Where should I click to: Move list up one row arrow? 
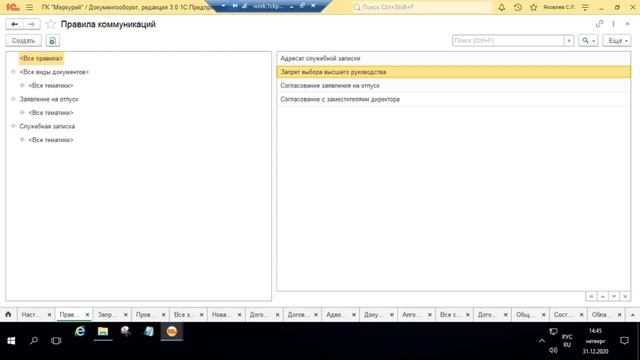[602, 296]
